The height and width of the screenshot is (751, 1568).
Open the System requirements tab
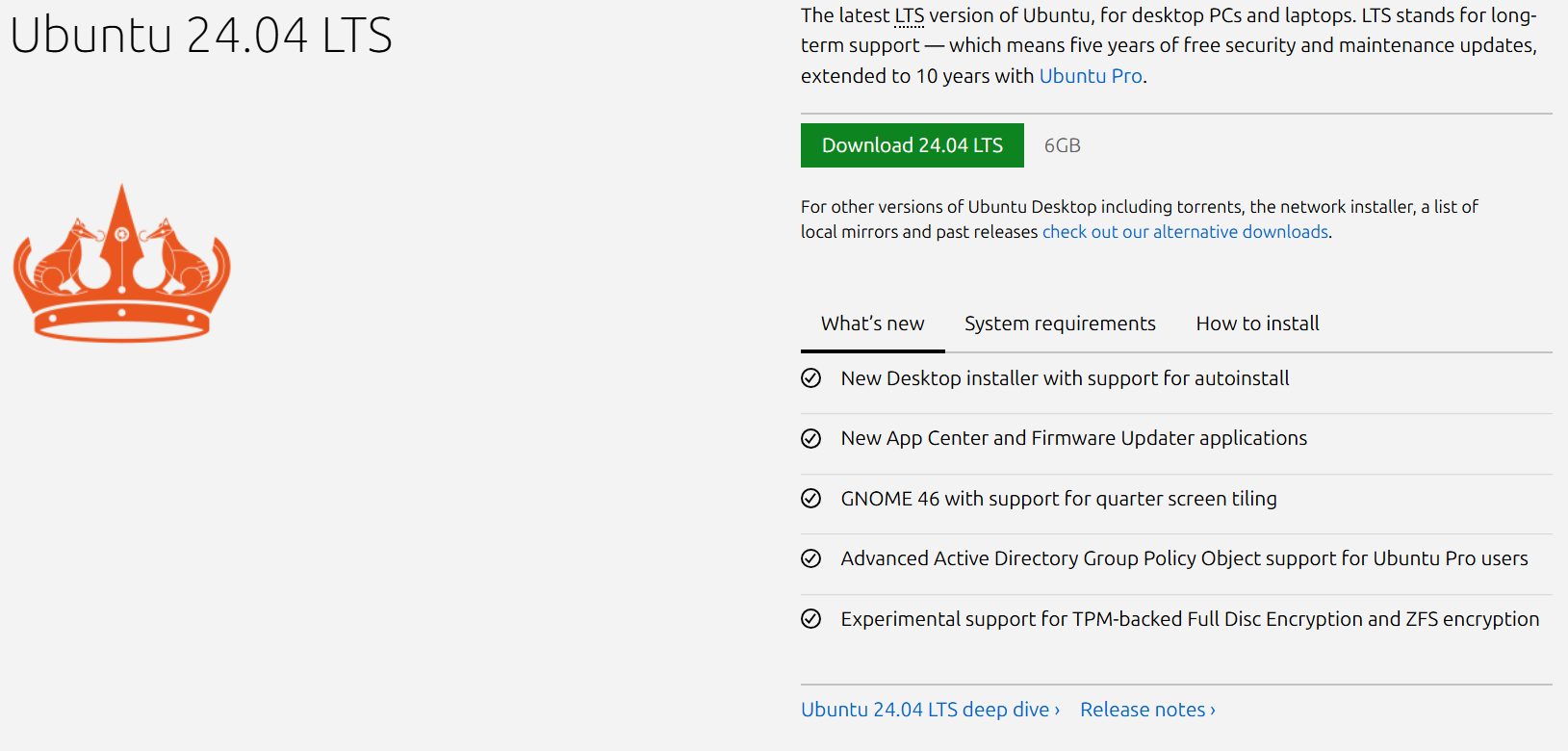point(1060,324)
